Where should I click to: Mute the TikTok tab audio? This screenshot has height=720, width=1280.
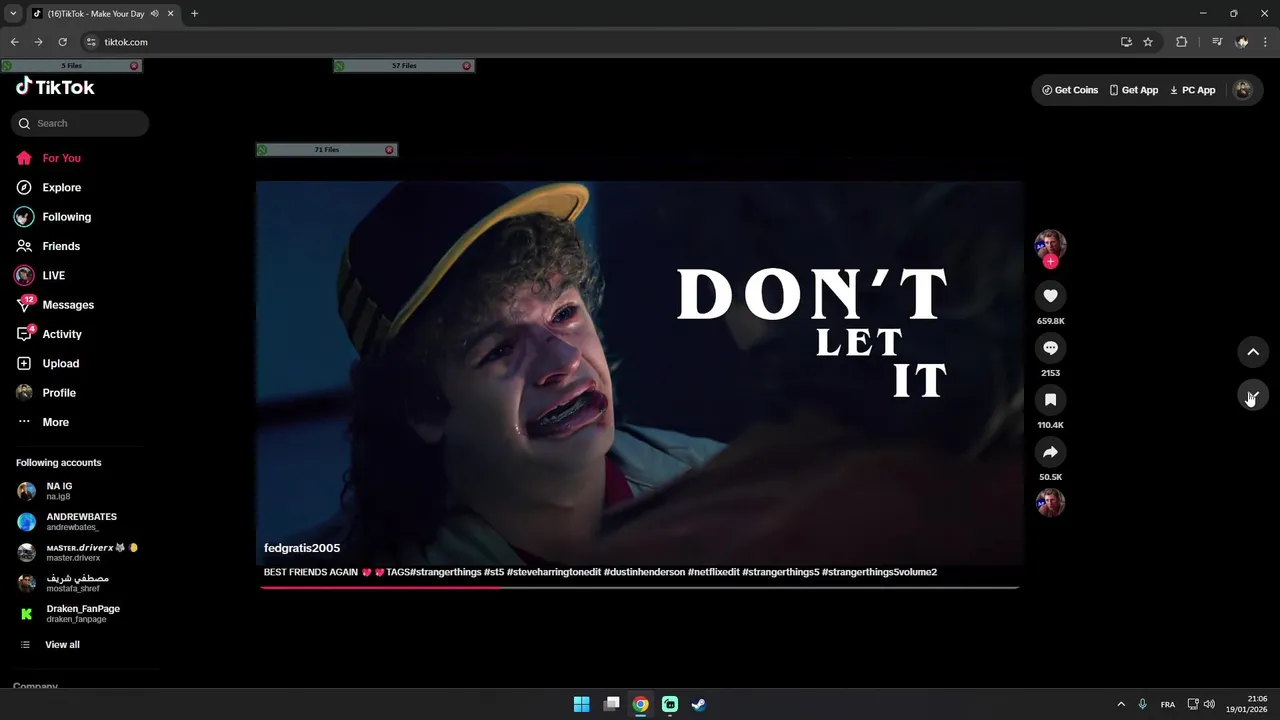[155, 14]
